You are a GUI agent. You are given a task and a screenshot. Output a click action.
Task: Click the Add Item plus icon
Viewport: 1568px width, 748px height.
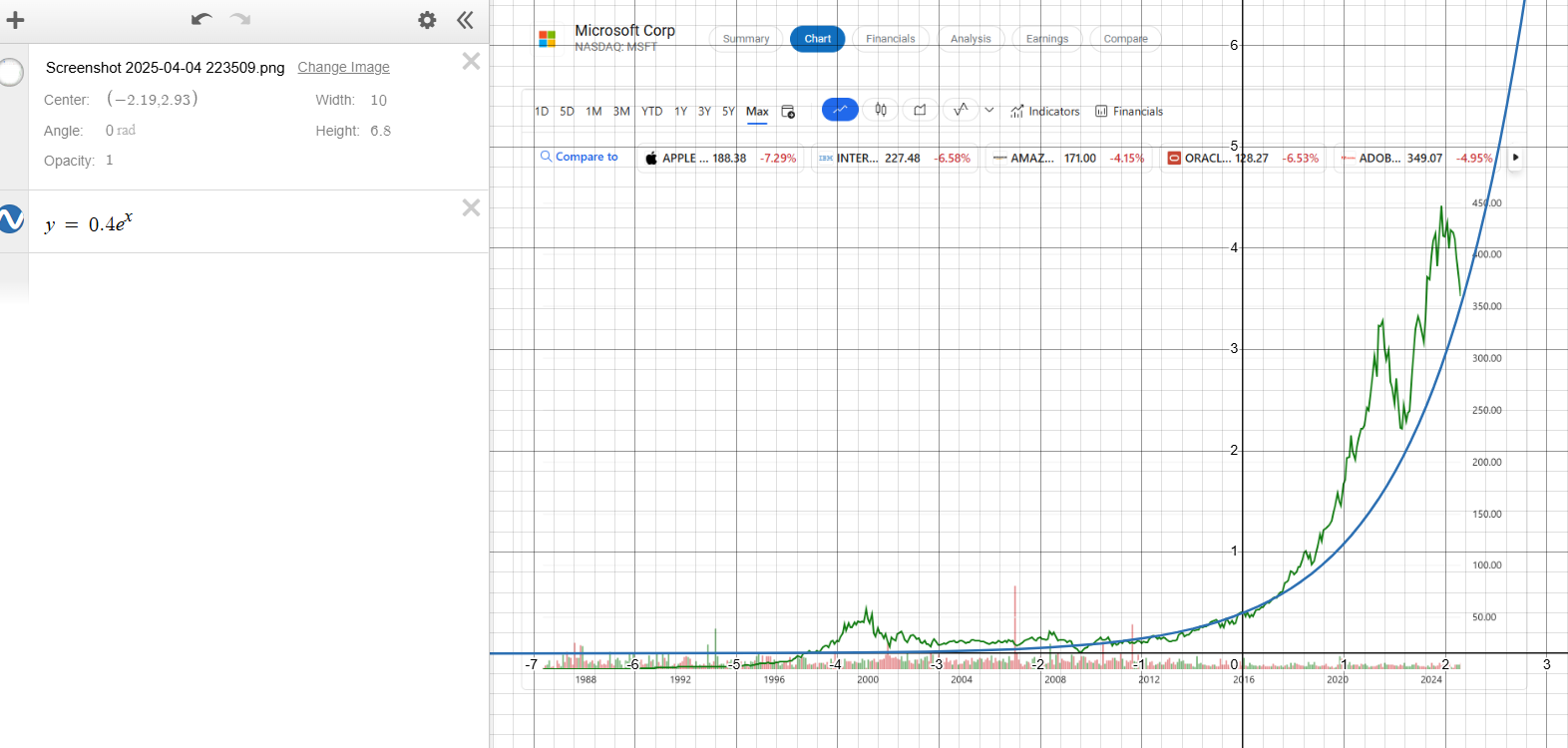[x=15, y=20]
